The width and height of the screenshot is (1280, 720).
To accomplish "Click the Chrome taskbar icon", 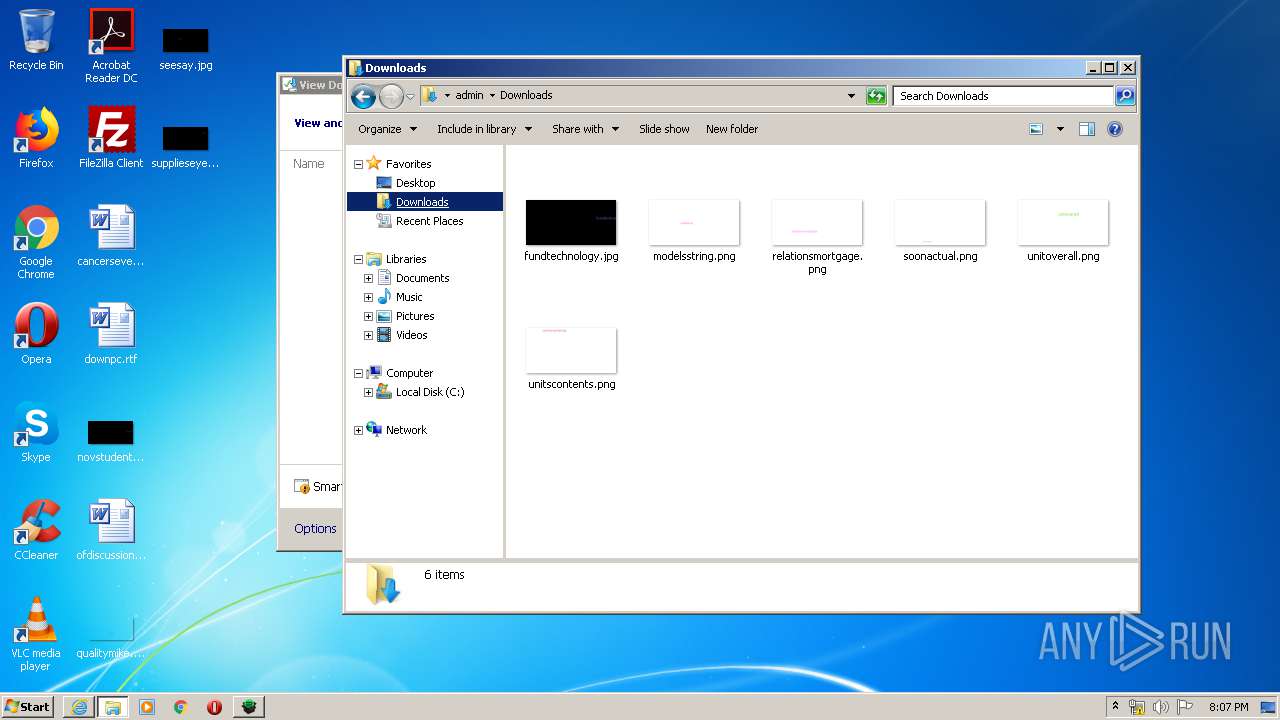I will 181,707.
